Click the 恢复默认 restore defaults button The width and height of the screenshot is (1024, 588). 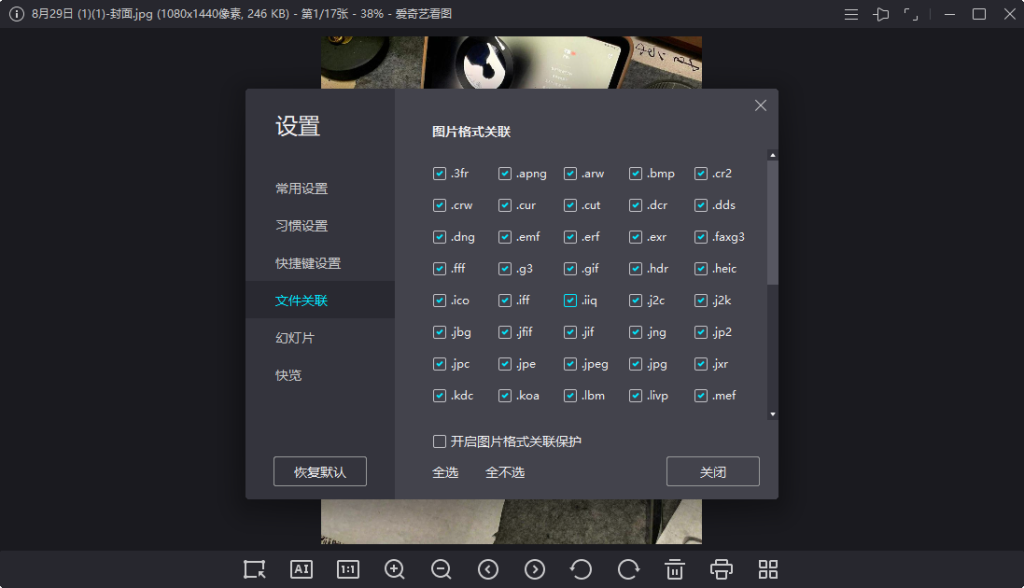pos(320,471)
